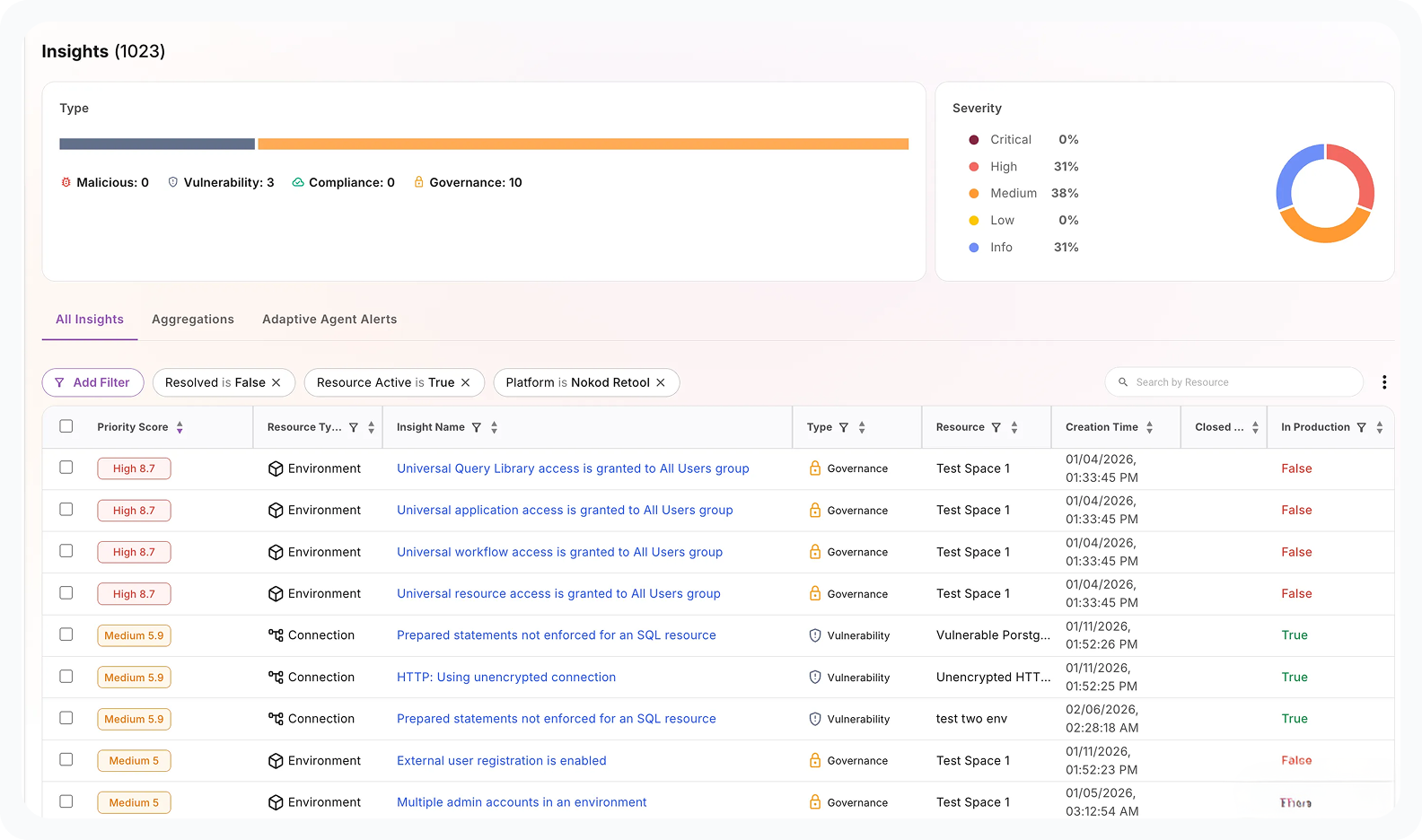
Task: Select the Universal application access row checkbox
Action: (66, 509)
